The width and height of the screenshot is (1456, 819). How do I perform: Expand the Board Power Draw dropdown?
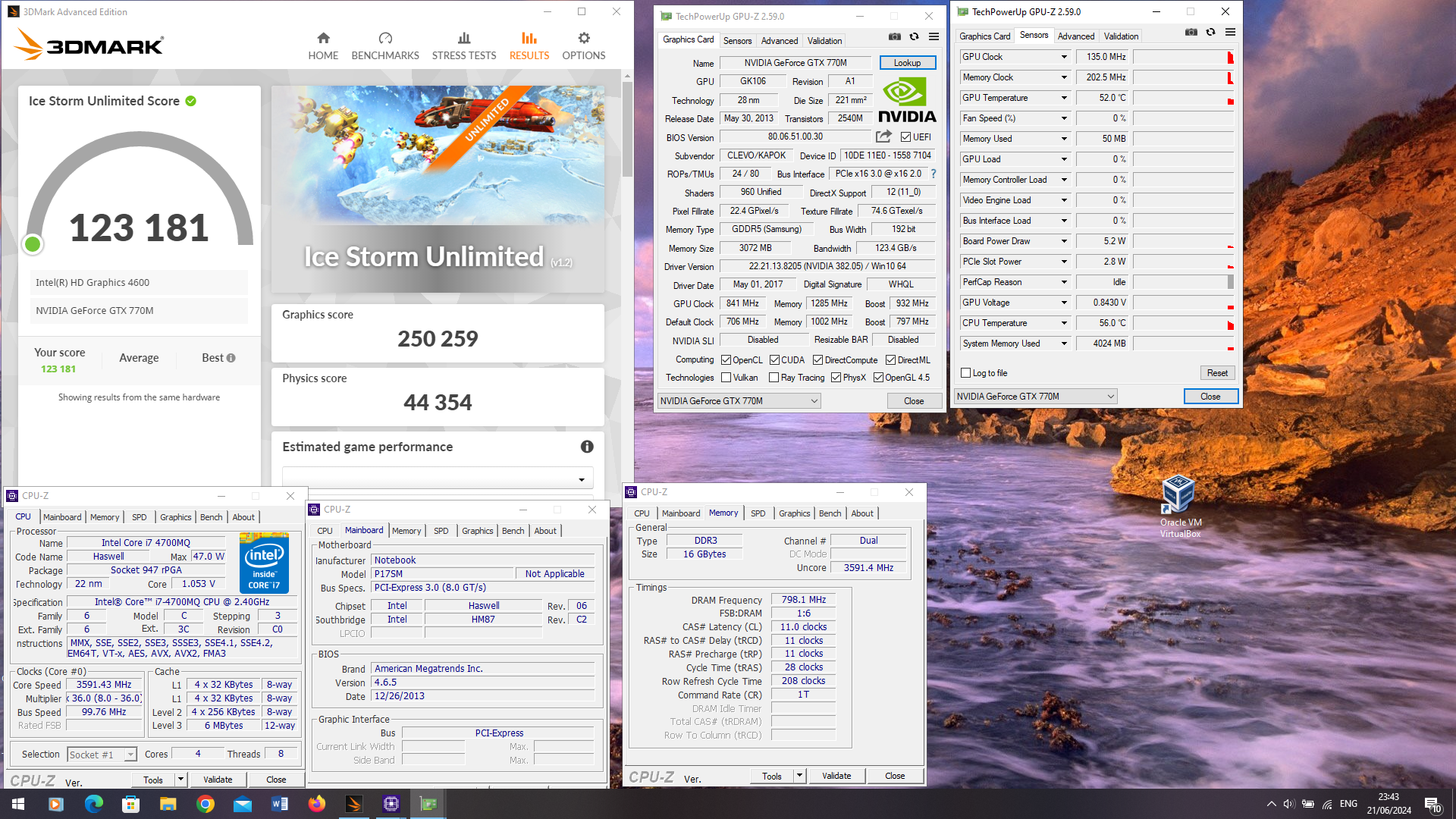point(1064,241)
